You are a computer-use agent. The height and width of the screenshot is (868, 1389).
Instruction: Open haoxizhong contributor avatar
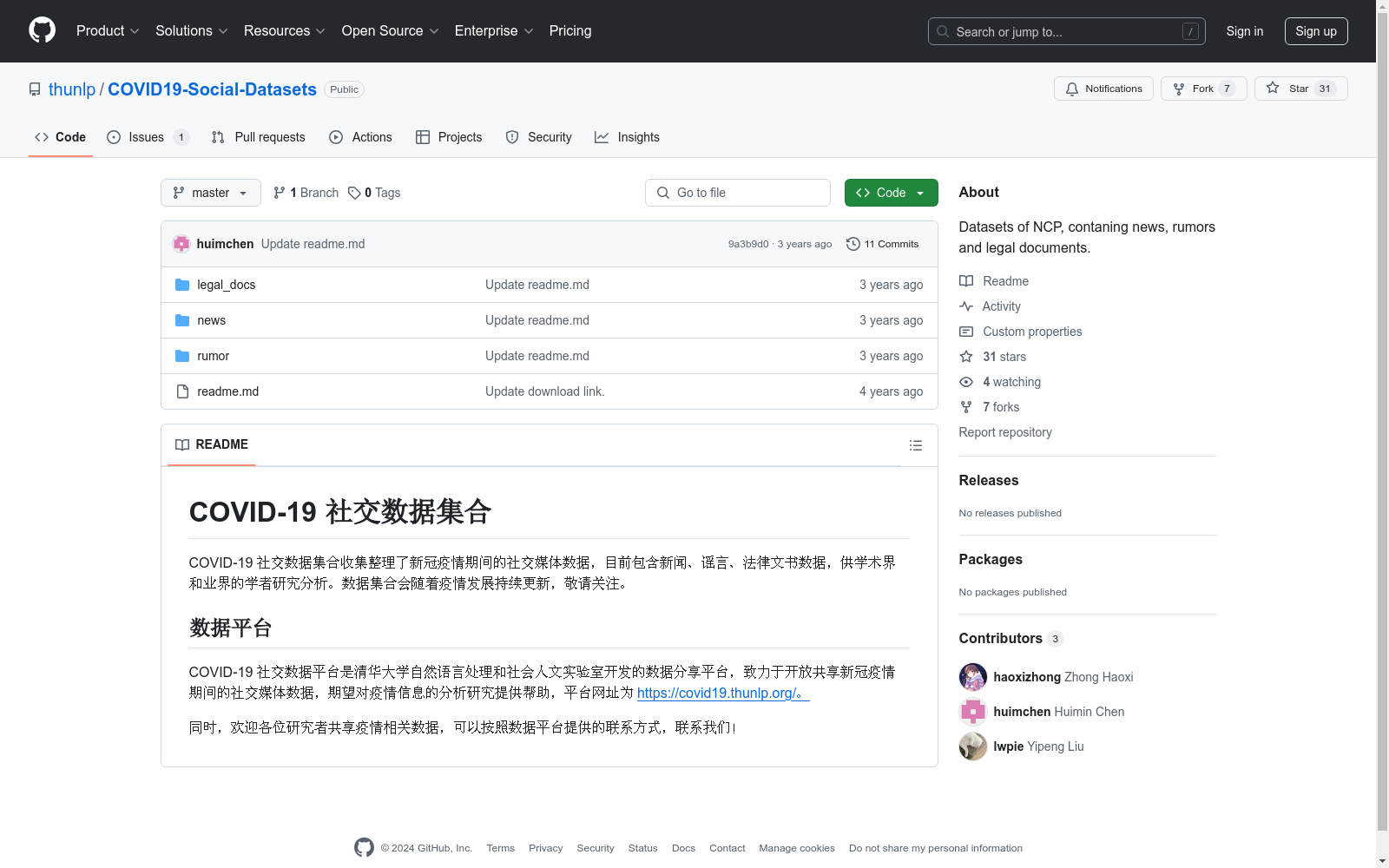[972, 677]
